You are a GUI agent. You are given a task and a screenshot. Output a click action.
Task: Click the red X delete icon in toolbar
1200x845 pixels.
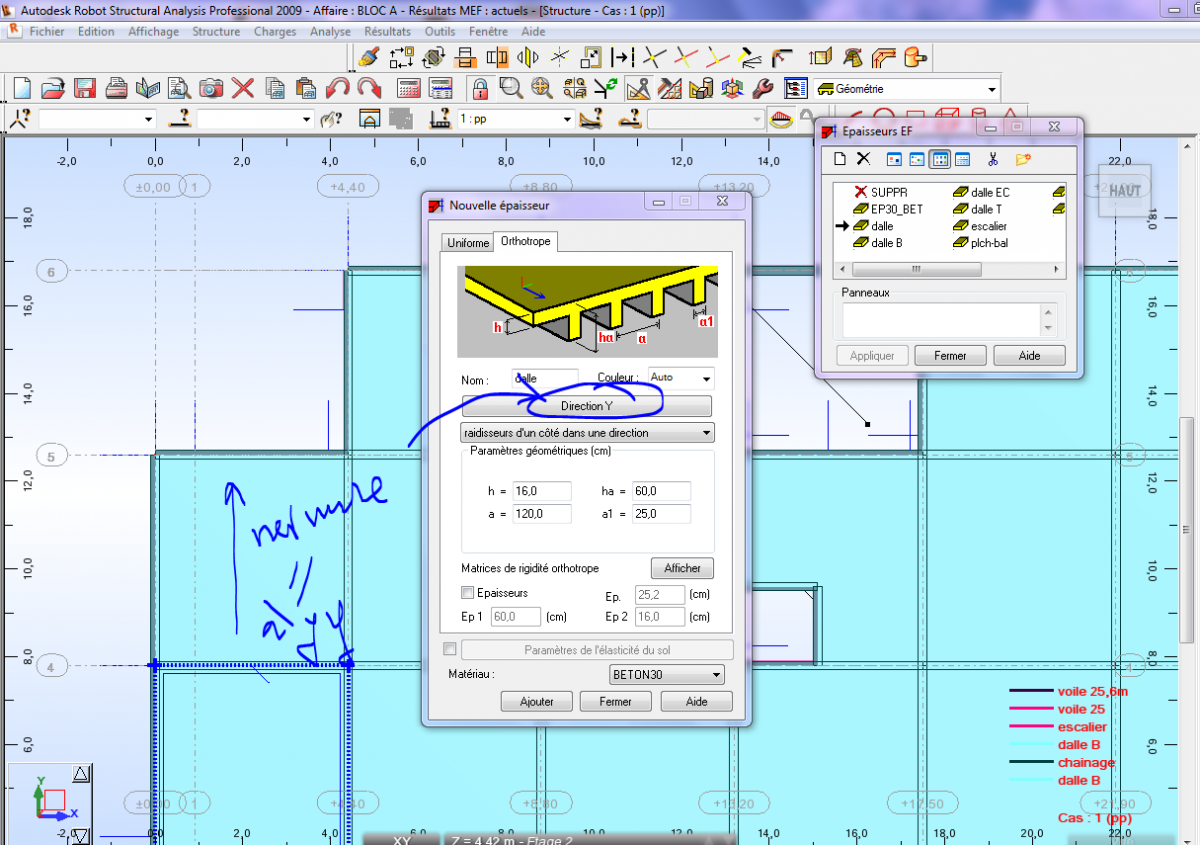point(243,88)
